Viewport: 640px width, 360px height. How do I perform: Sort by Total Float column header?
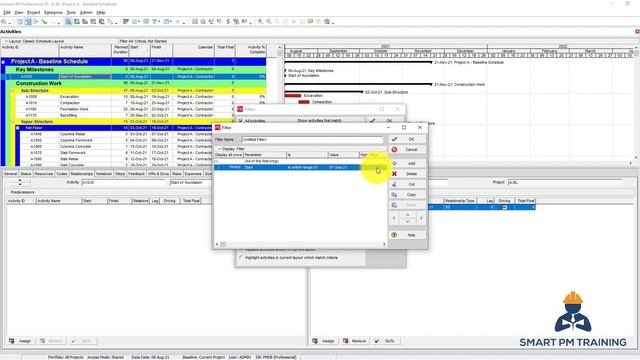tap(225, 50)
